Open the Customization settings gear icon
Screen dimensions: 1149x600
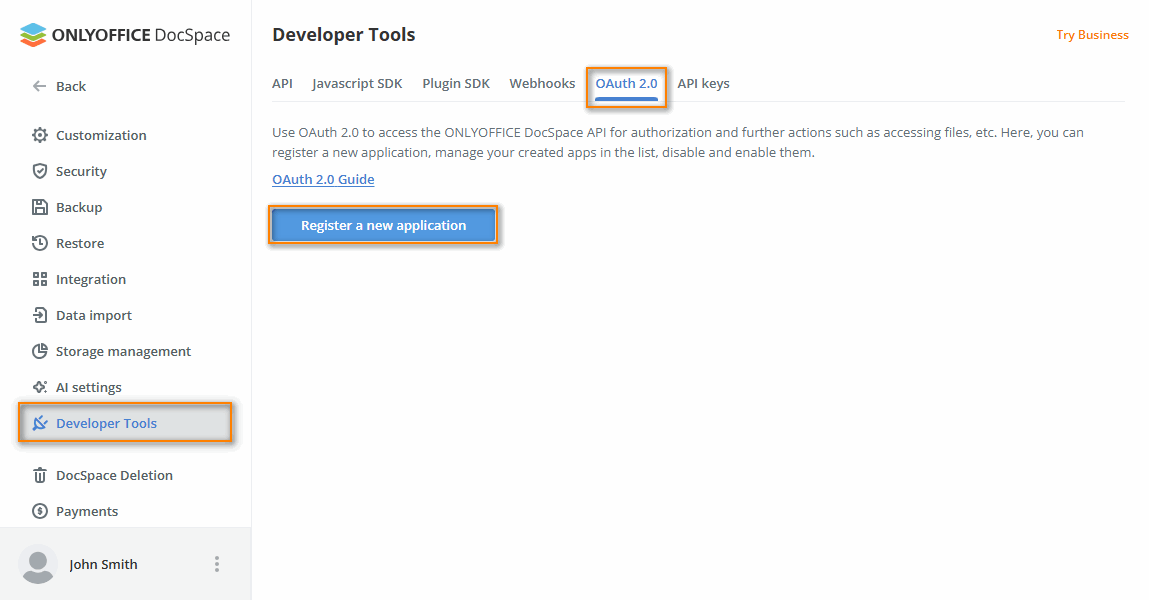click(x=38, y=135)
